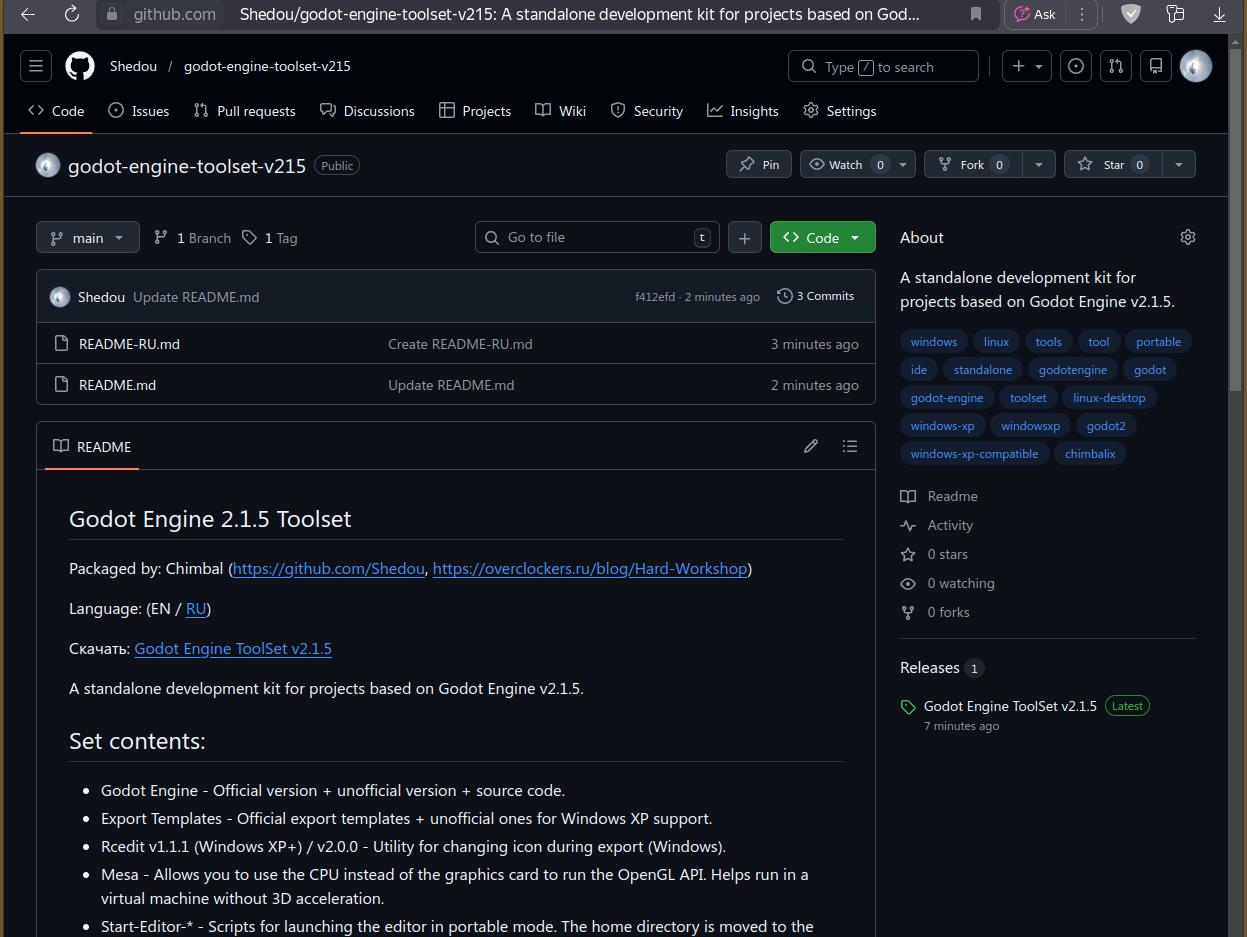Add a file with the plus button
This screenshot has width=1247, height=937.
point(744,237)
